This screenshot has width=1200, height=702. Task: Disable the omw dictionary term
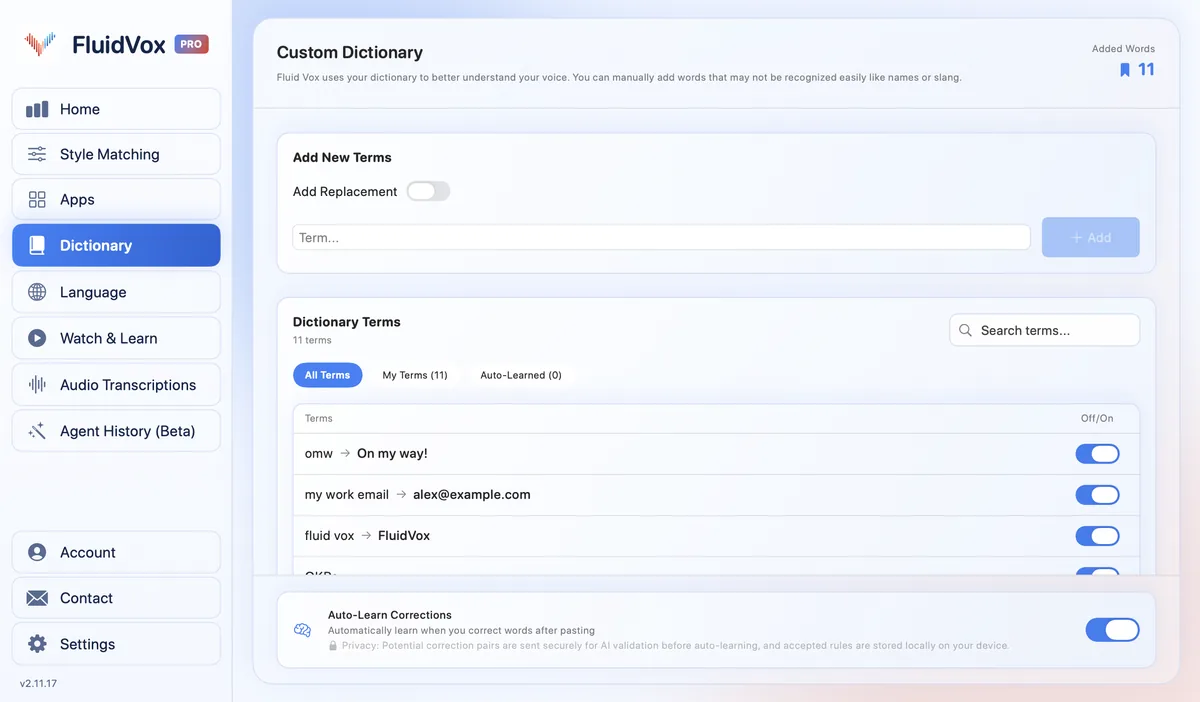[1097, 454]
